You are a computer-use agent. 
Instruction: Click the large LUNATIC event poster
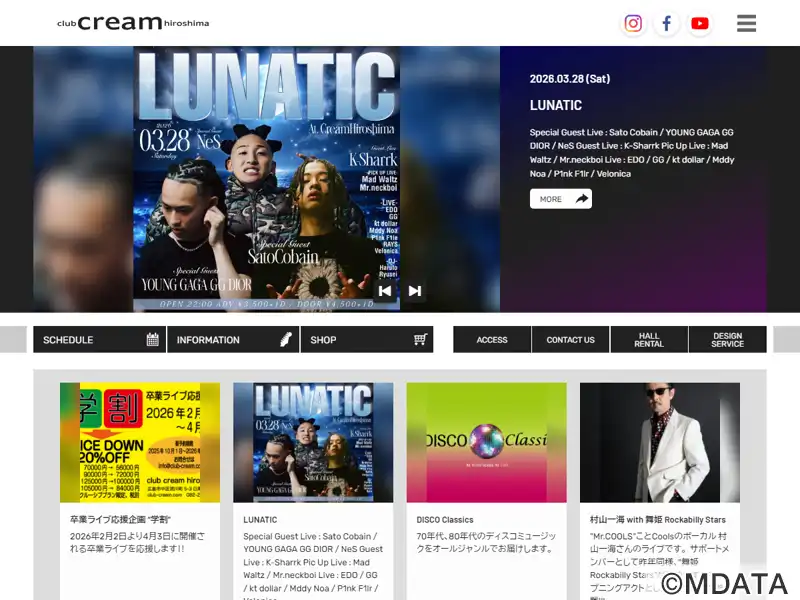coord(266,179)
